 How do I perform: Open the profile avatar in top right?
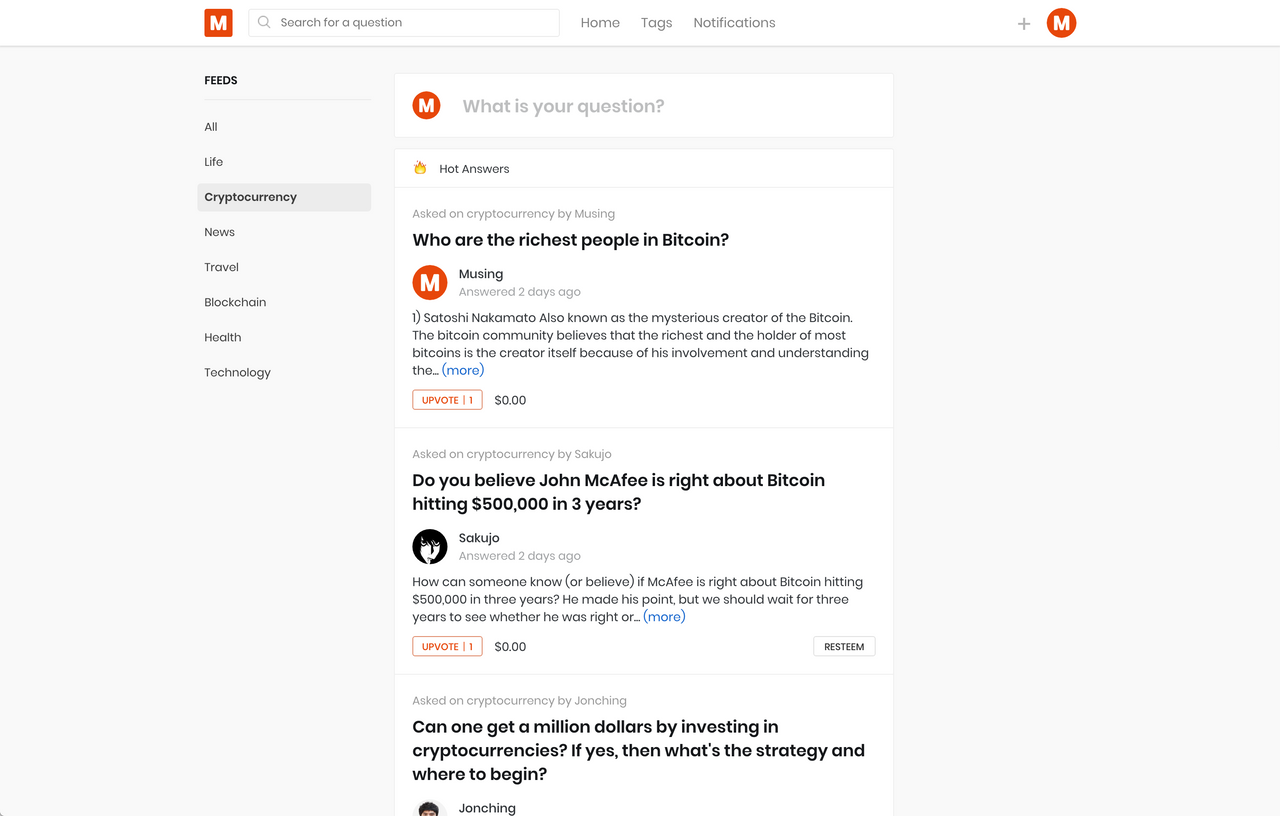[1061, 23]
